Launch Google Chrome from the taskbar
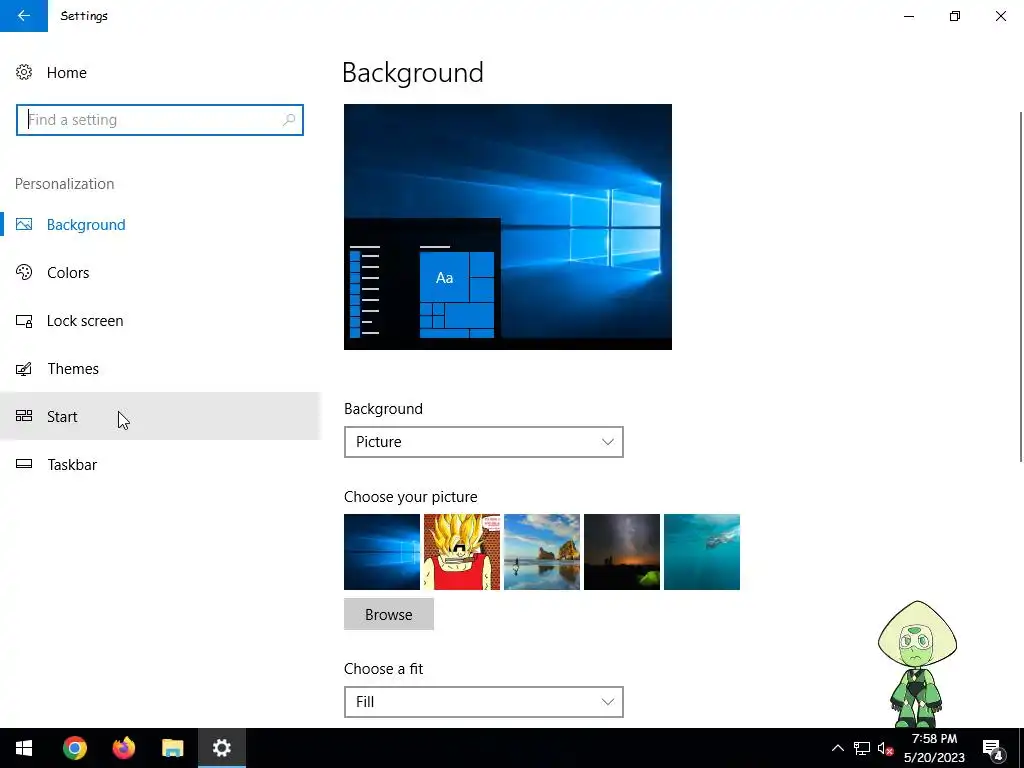 point(75,748)
